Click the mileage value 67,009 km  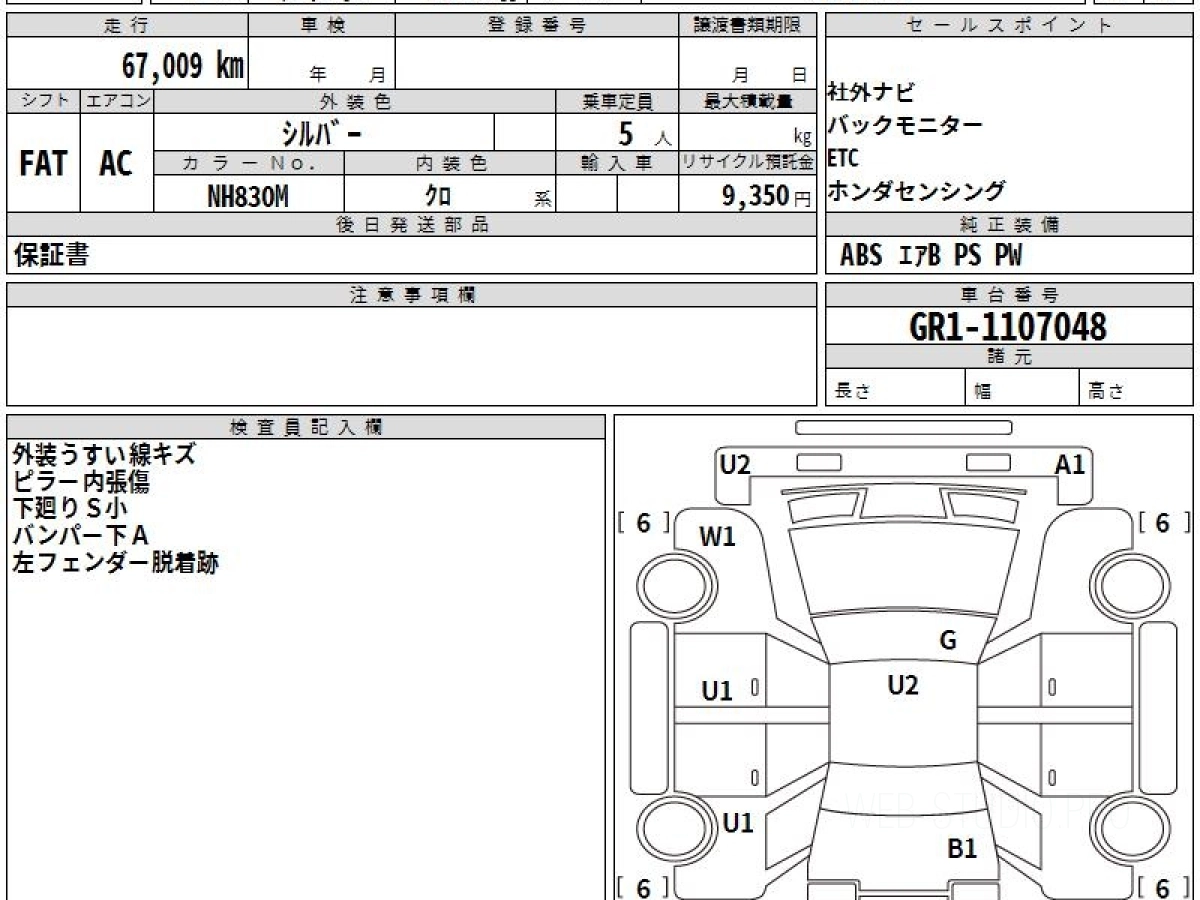point(182,66)
